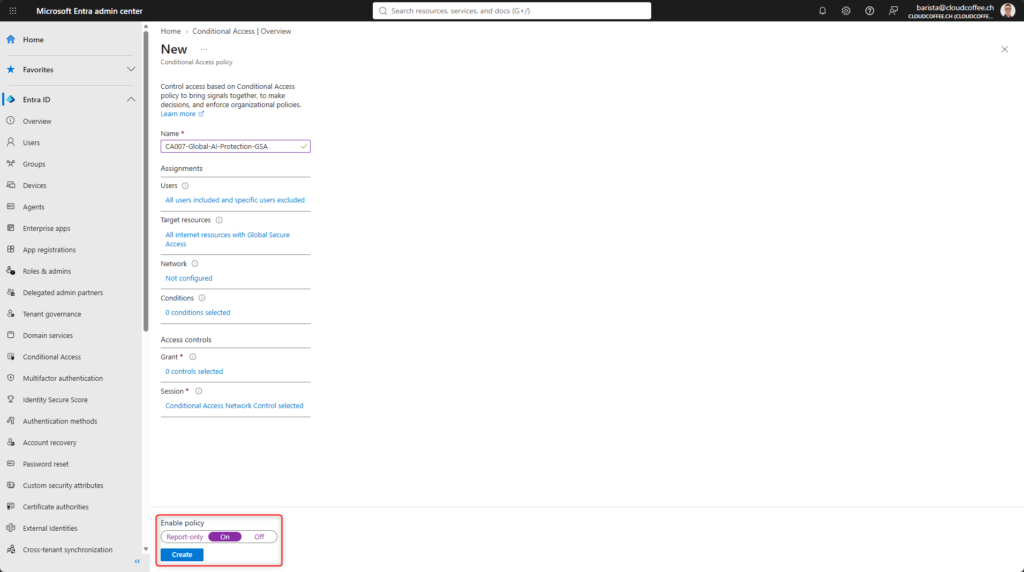Open account profile avatar
The image size is (1024, 572).
point(1007,10)
